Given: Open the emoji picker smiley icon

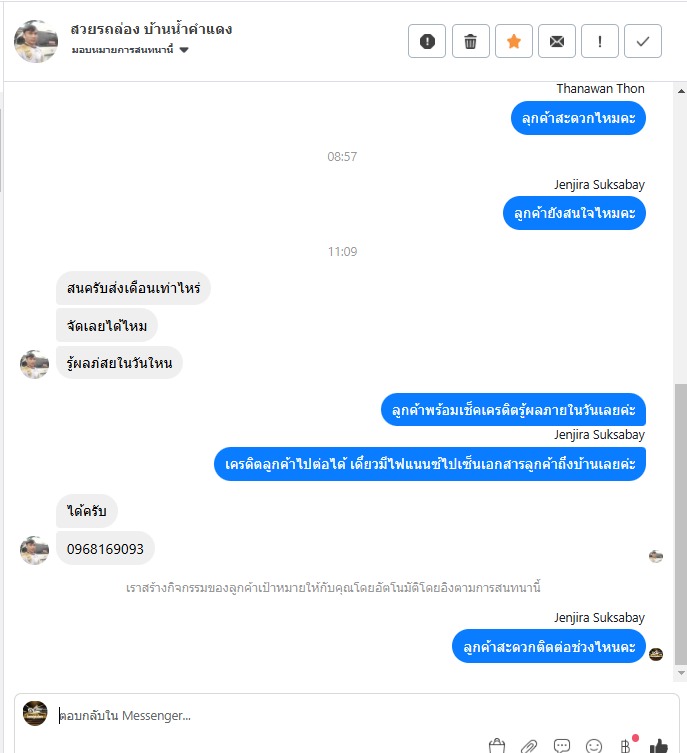Looking at the screenshot, I should tap(594, 746).
